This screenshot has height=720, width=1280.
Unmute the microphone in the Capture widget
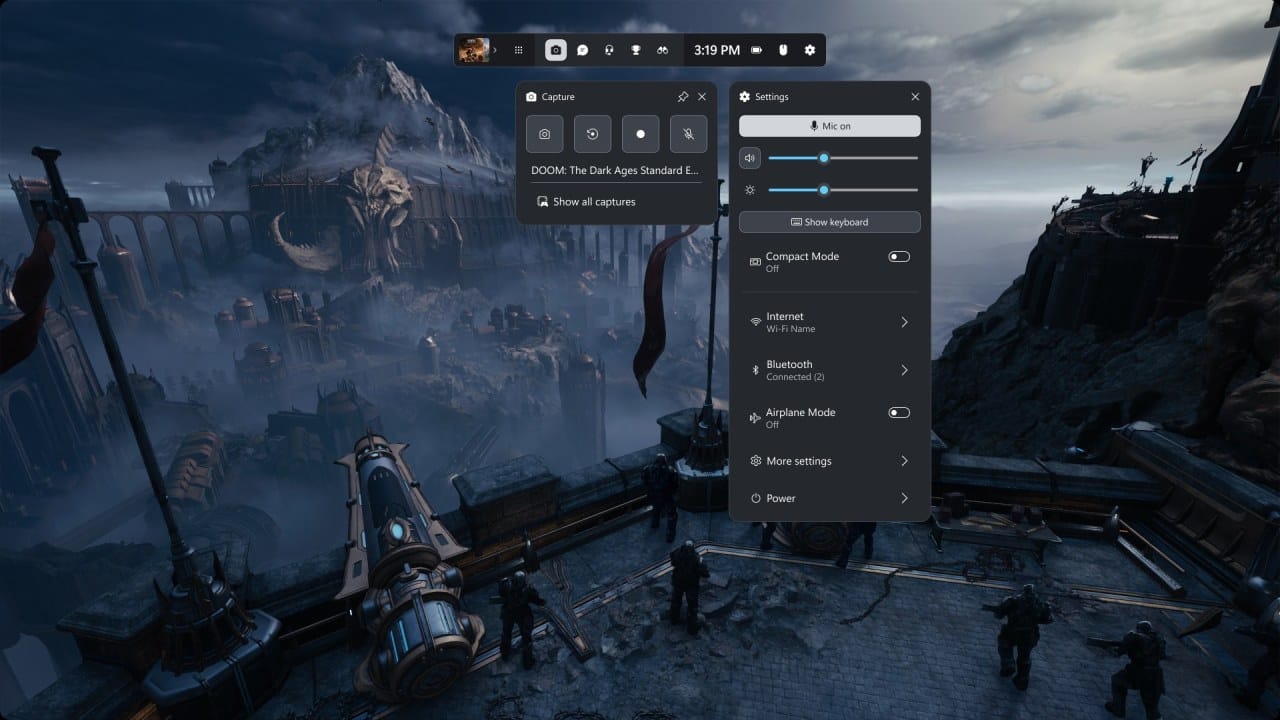(x=688, y=133)
